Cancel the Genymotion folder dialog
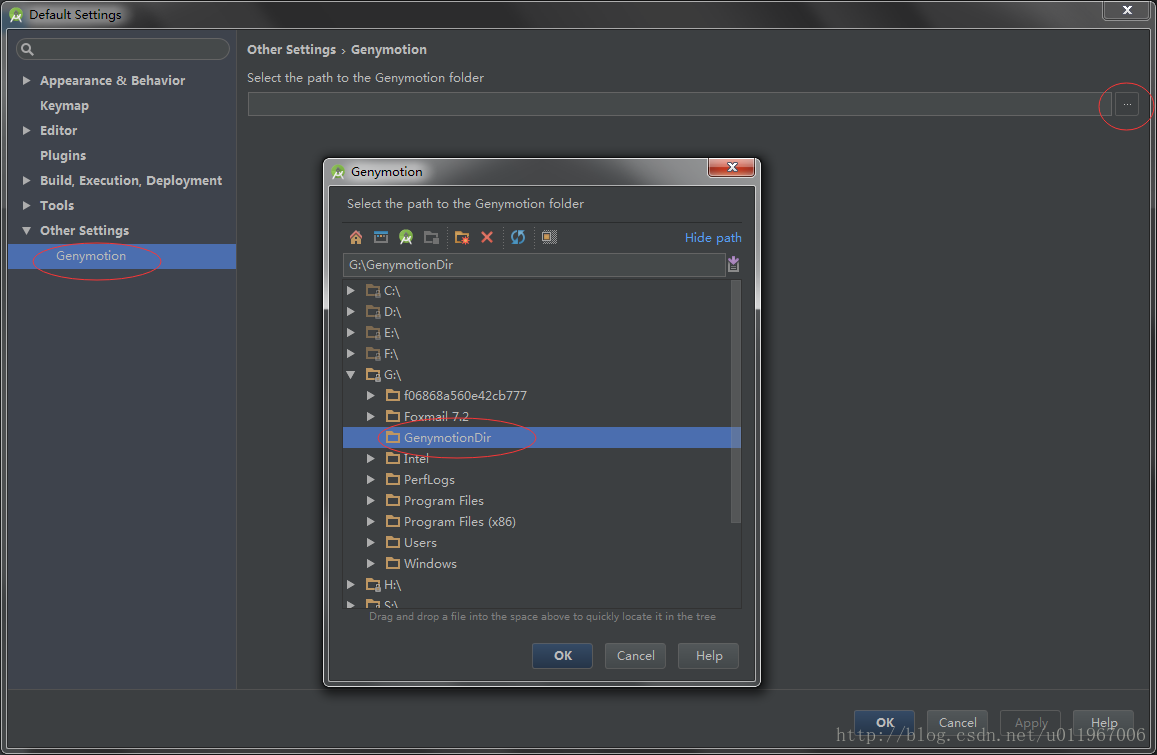 pos(635,655)
